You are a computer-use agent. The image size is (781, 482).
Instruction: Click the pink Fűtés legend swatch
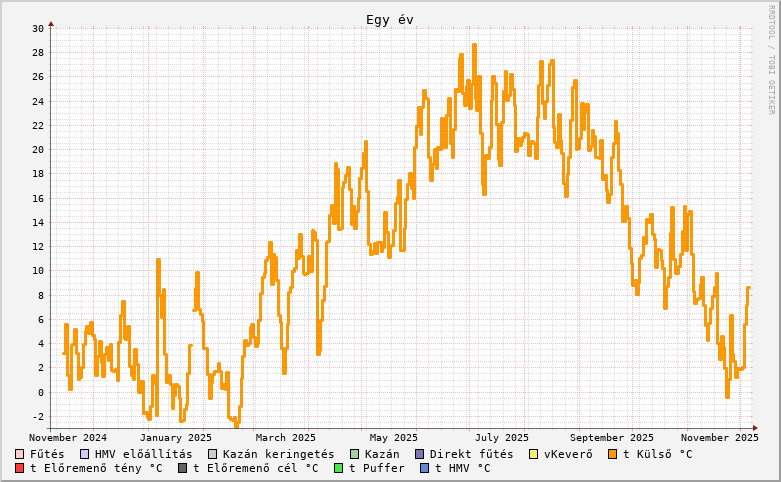tap(20, 454)
